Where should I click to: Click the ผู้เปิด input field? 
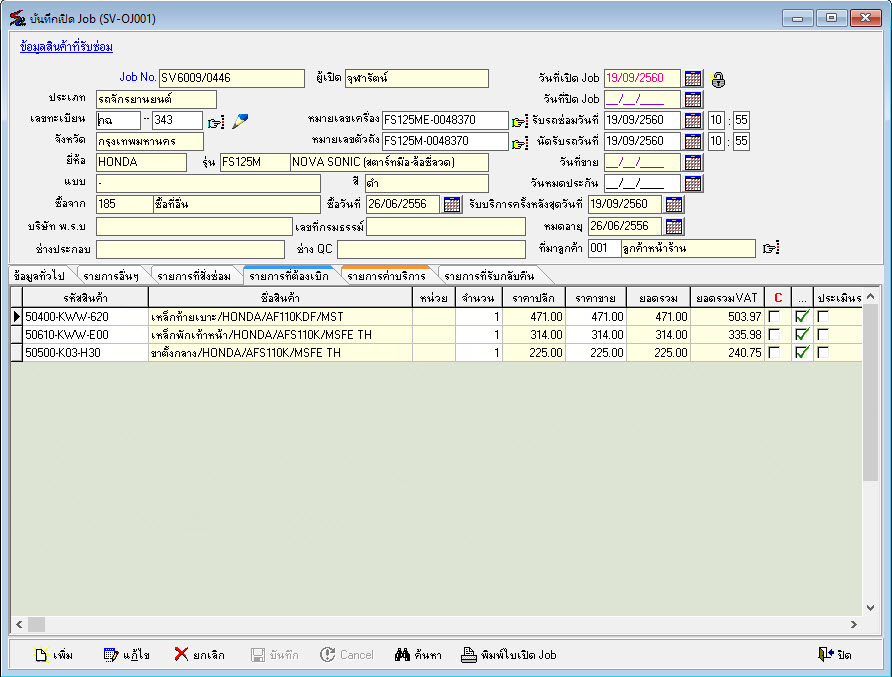tap(416, 78)
